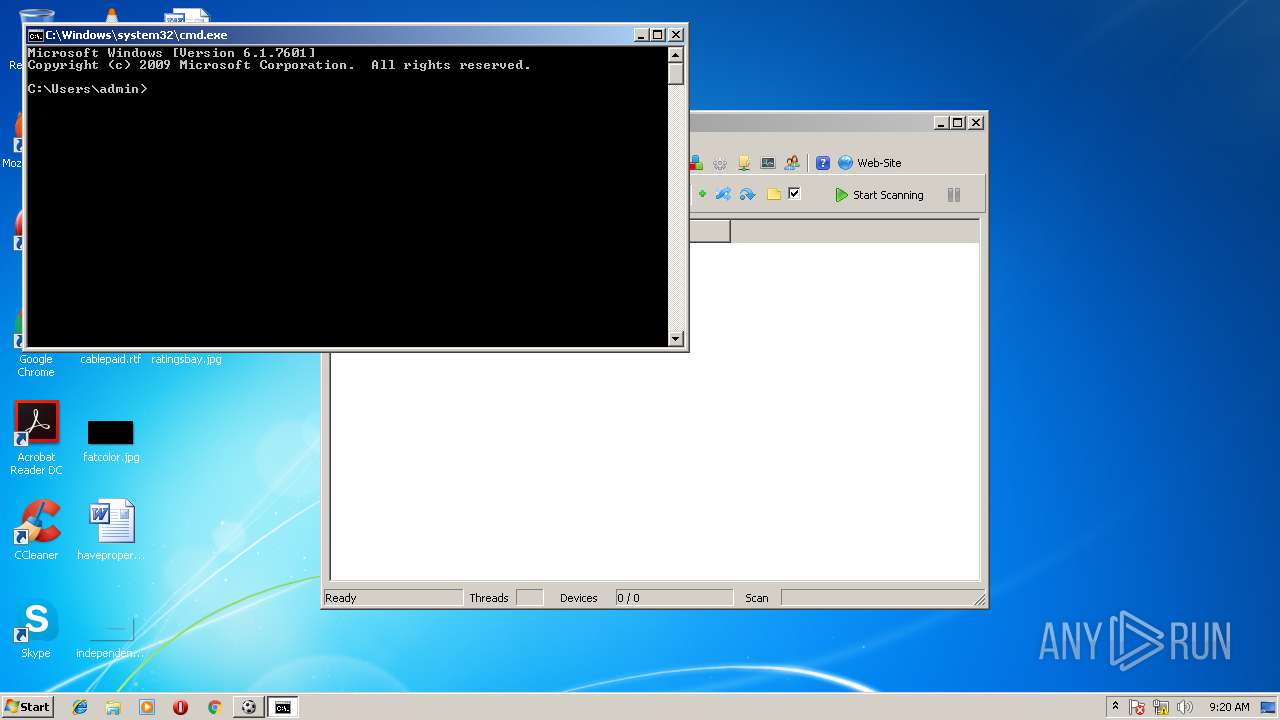Select the haveproper Word document icon
The height and width of the screenshot is (720, 1280).
(x=110, y=530)
